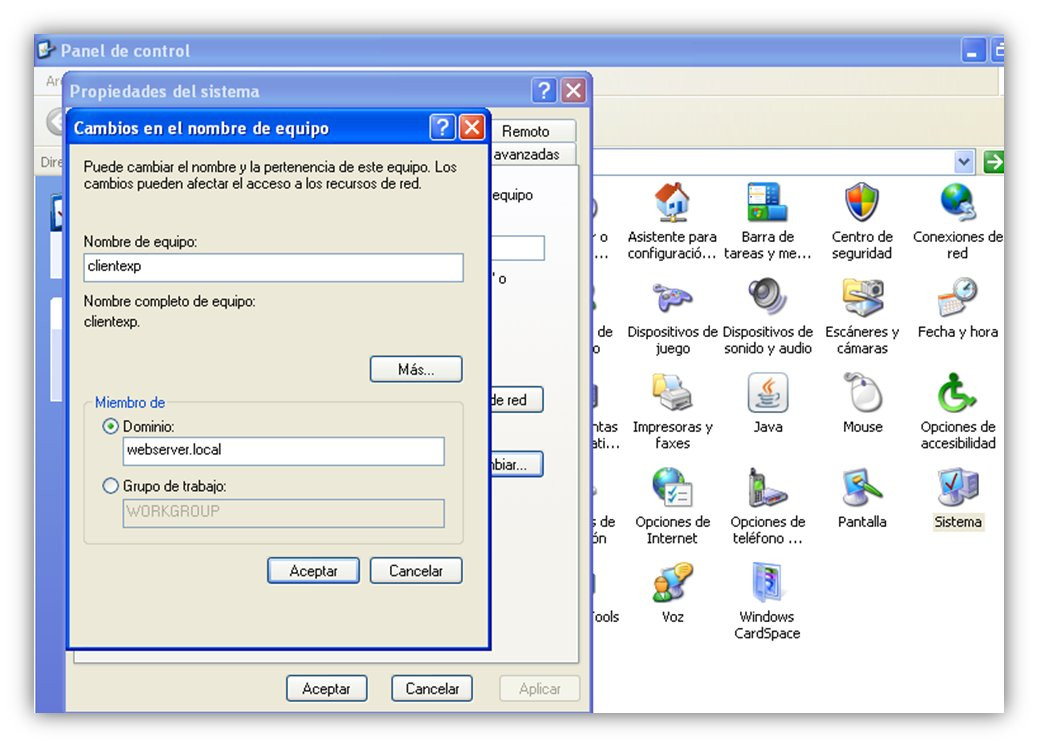This screenshot has width=1038, height=747.
Task: Open Opciones de Internet icon
Action: coord(672,487)
